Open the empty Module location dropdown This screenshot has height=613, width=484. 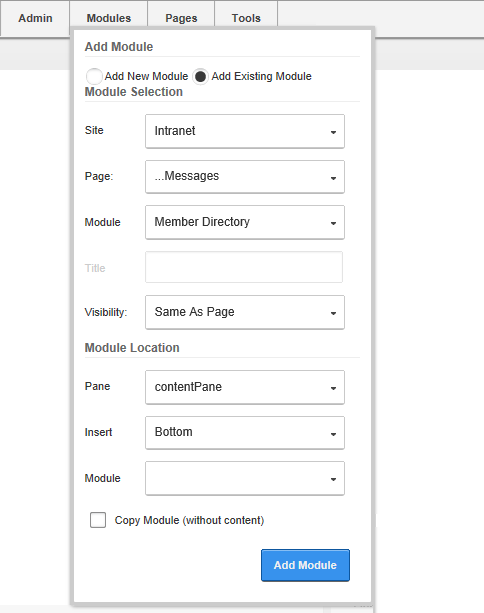pos(245,479)
